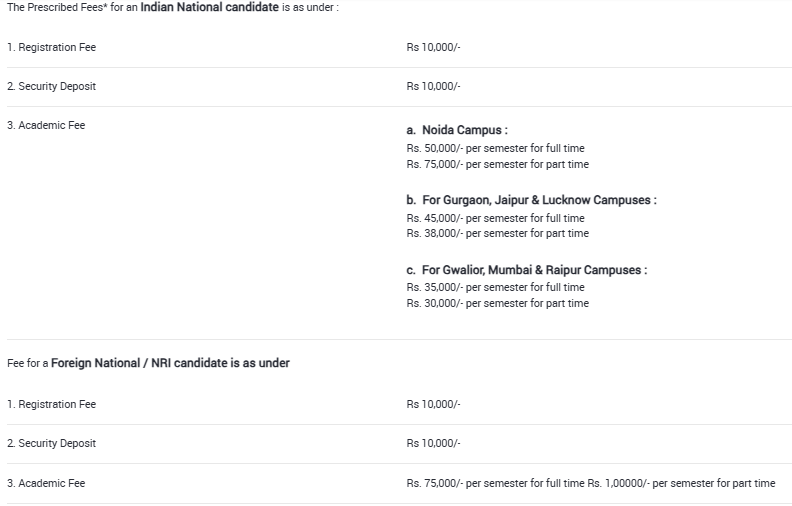Click Academic Fee label in Foreign National section
Screen dimensions: 792x506
[46, 483]
